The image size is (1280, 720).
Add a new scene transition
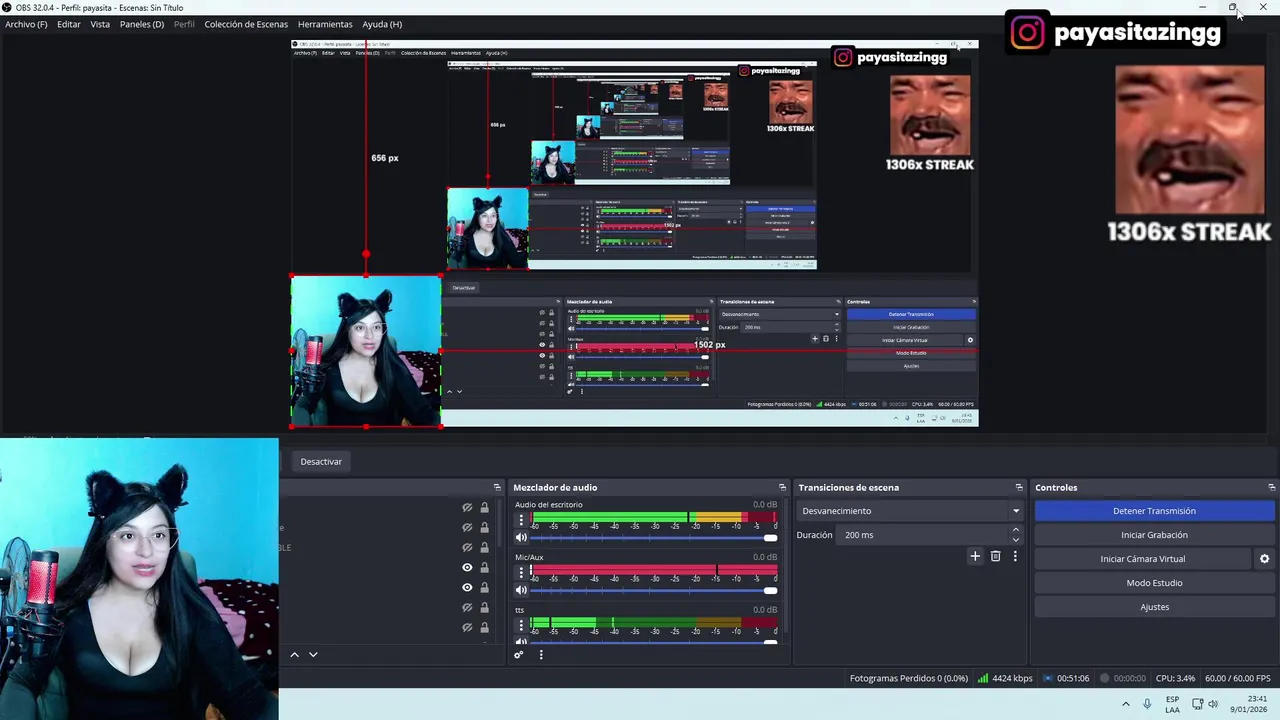pyautogui.click(x=975, y=556)
